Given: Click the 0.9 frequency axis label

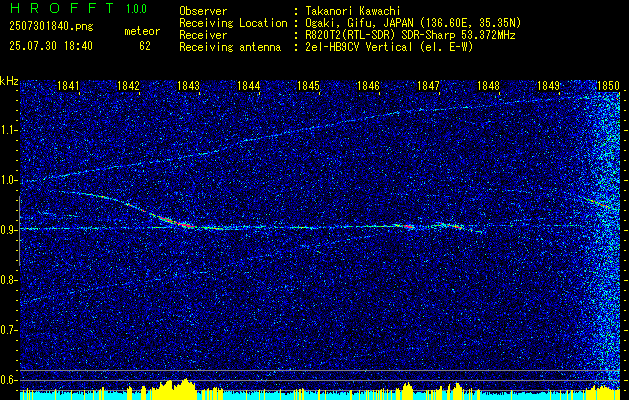Looking at the screenshot, I should coord(8,230).
